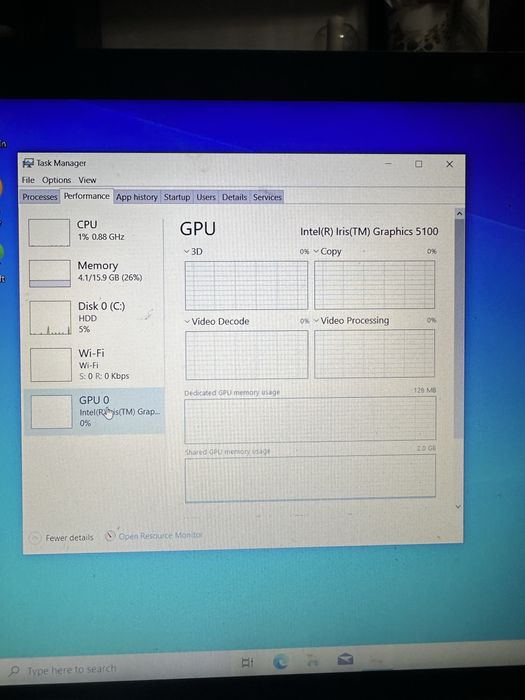
Task: Click the Open Resource Monitor gauge icon
Action: 110,535
